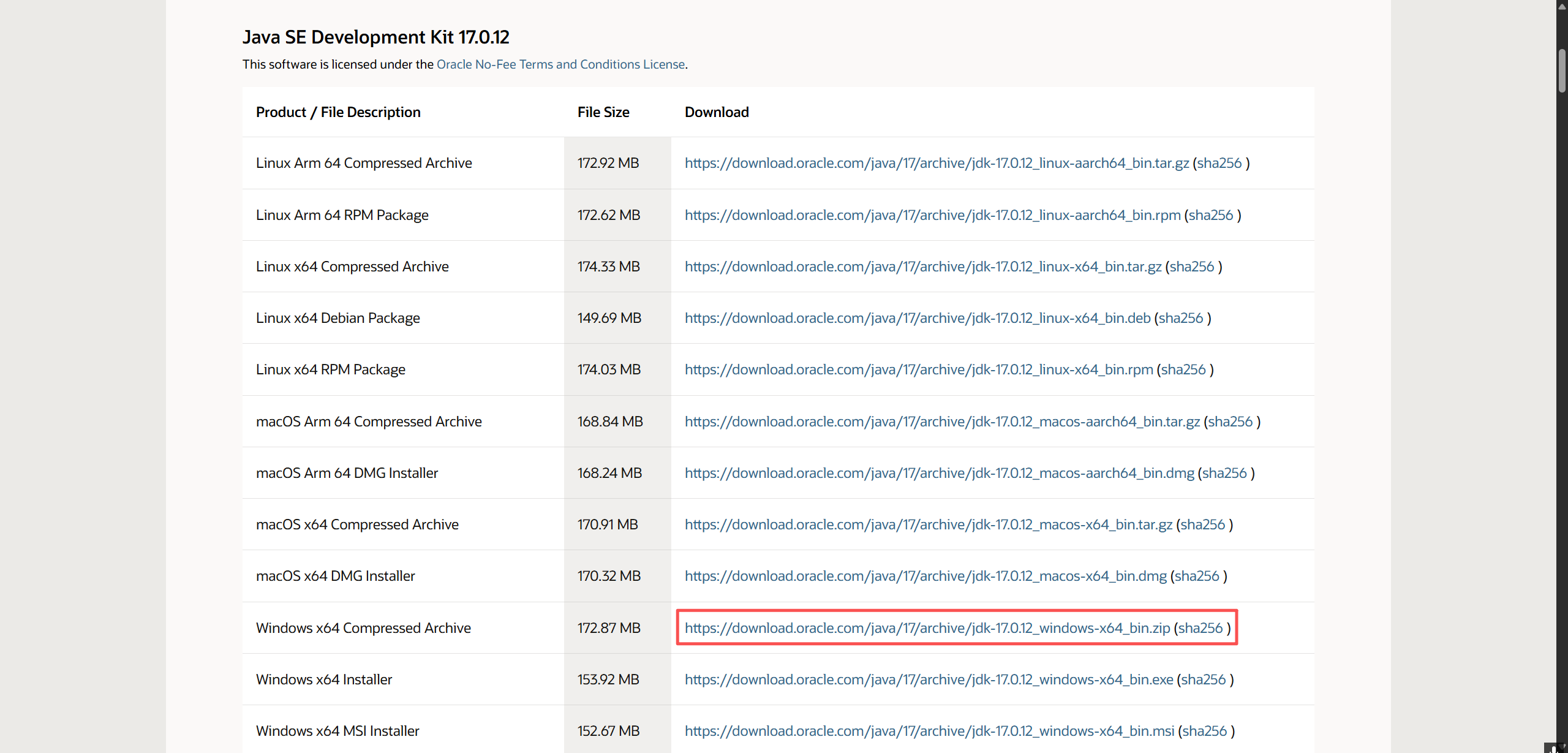The width and height of the screenshot is (1568, 753).
Task: Download the Linux Arm 64 tar.gz archive
Action: [x=937, y=163]
